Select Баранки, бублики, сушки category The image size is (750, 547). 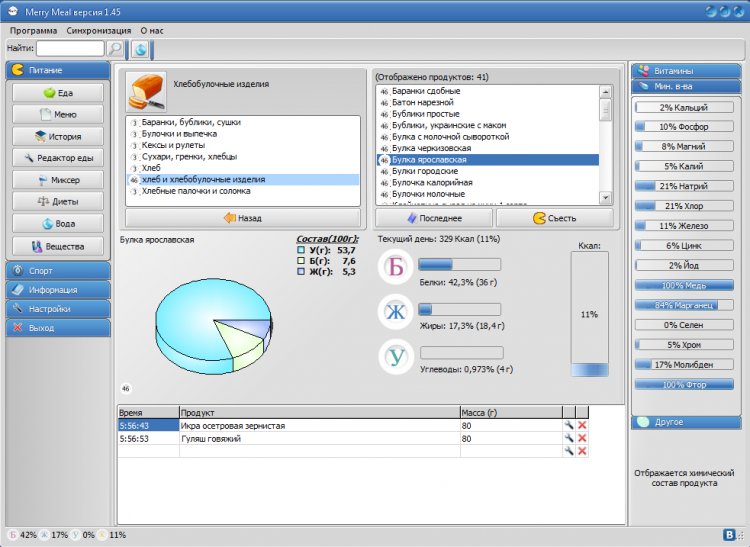[x=243, y=122]
